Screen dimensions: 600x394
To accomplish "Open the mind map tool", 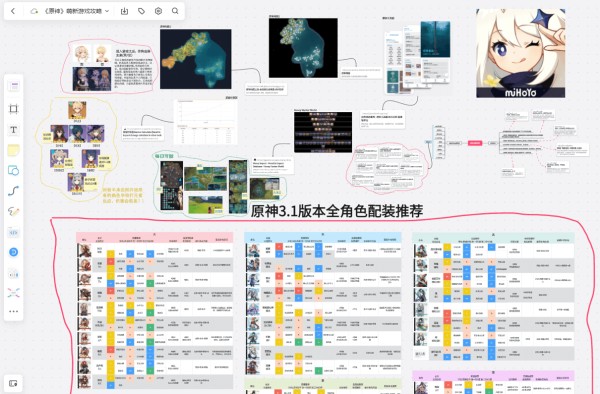I will [x=13, y=293].
